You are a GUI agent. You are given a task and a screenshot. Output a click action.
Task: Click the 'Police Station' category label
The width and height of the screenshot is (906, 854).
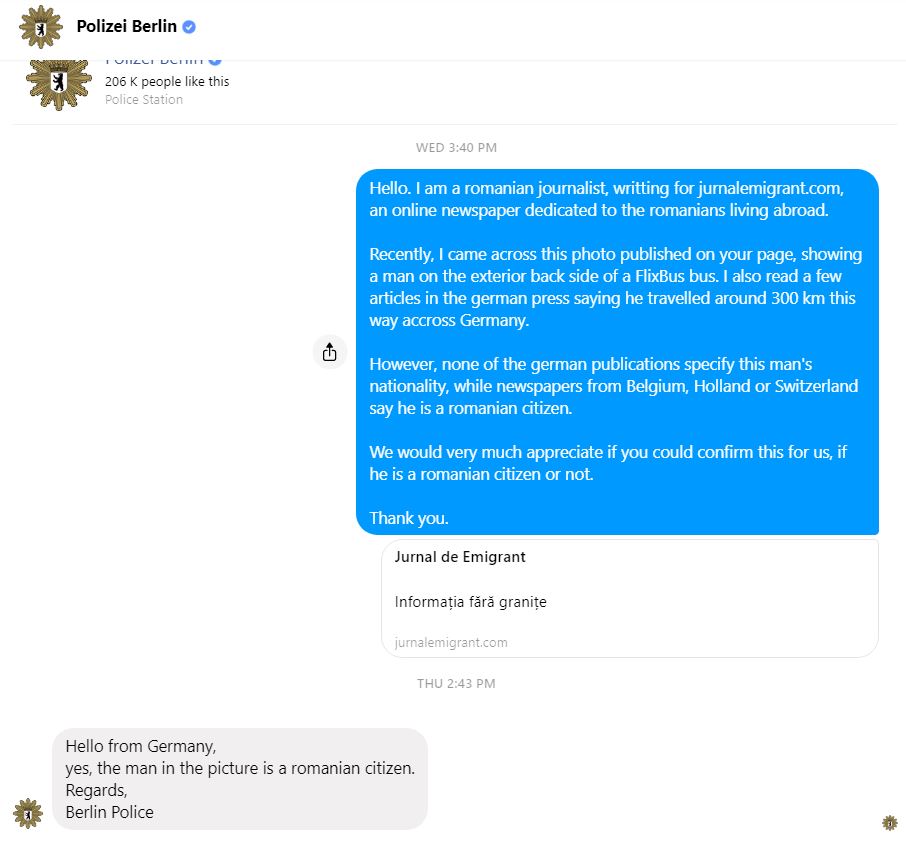[x=144, y=99]
